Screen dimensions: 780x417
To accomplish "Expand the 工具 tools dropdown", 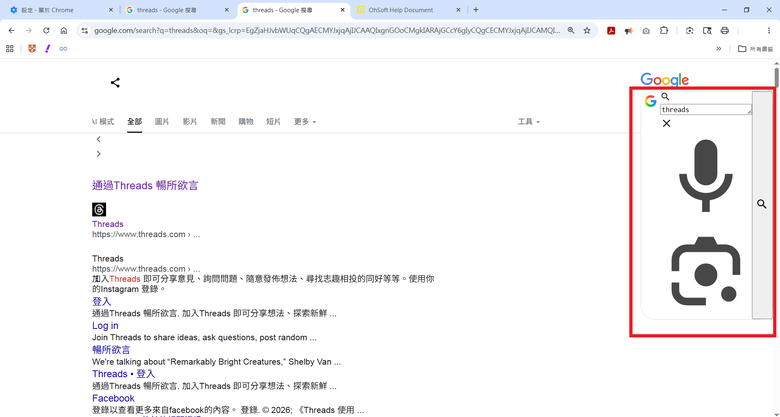I will 529,122.
